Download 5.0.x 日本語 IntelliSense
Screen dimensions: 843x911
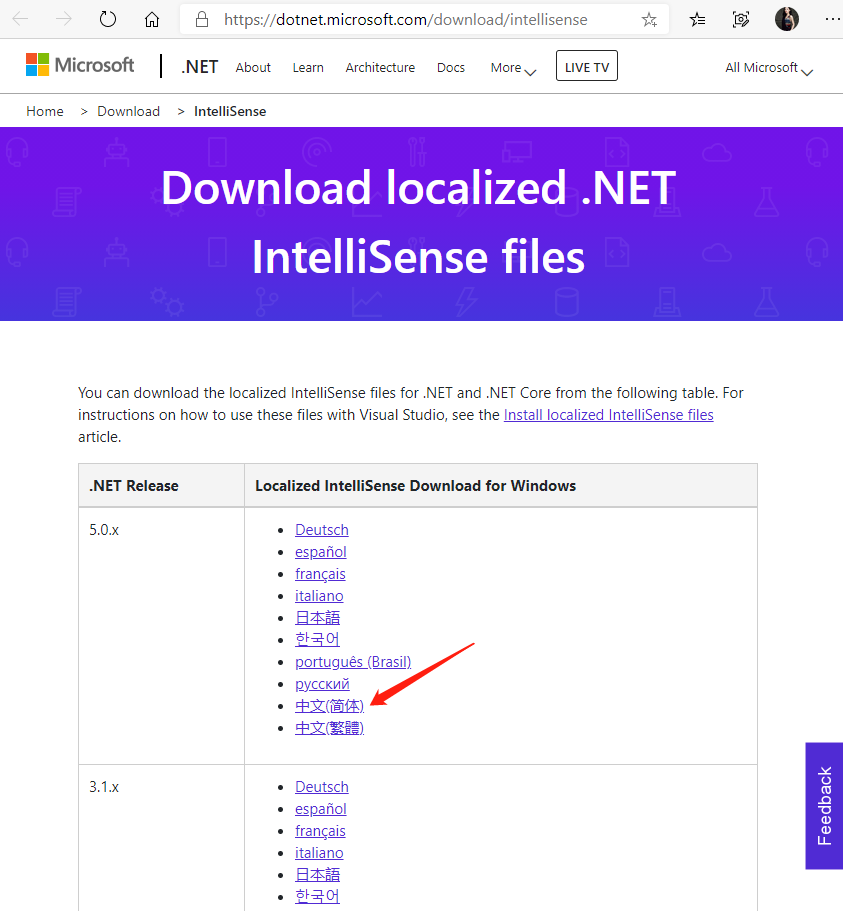pyautogui.click(x=317, y=618)
